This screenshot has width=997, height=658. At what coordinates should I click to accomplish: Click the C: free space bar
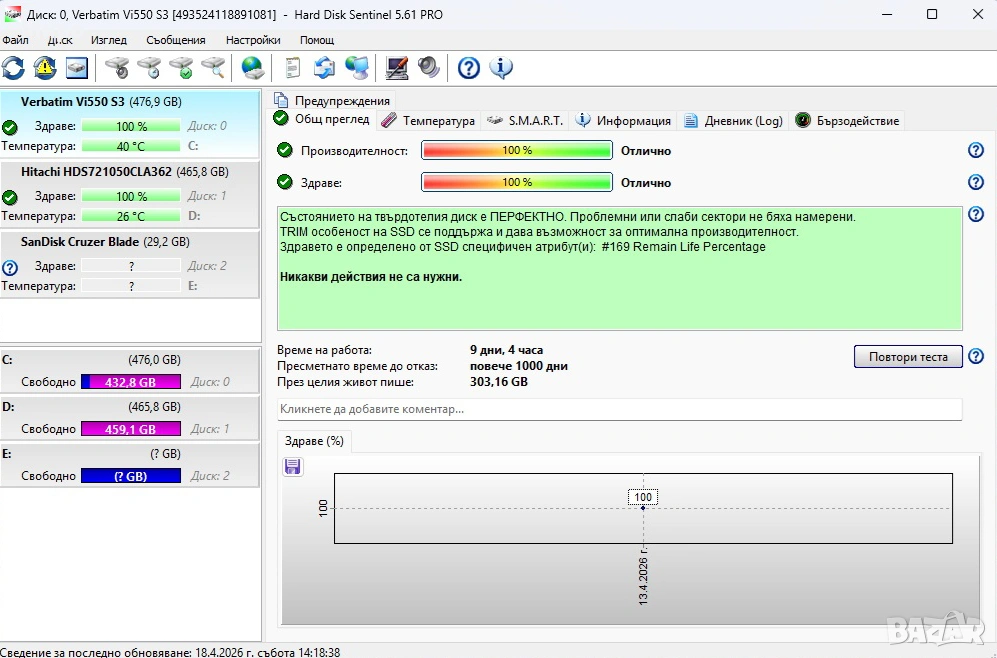click(x=130, y=382)
